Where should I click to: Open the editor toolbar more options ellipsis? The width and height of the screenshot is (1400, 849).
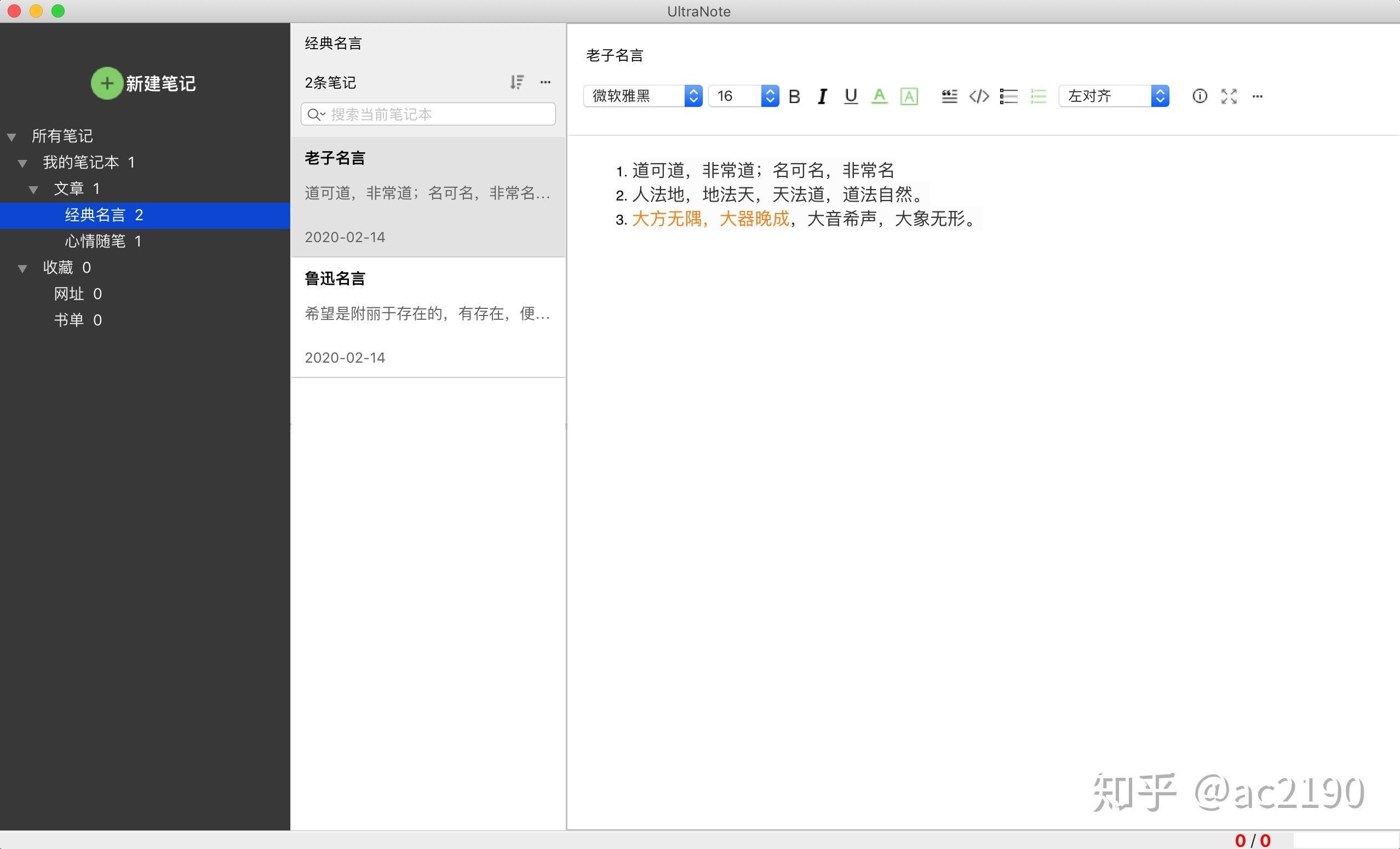tap(1258, 96)
